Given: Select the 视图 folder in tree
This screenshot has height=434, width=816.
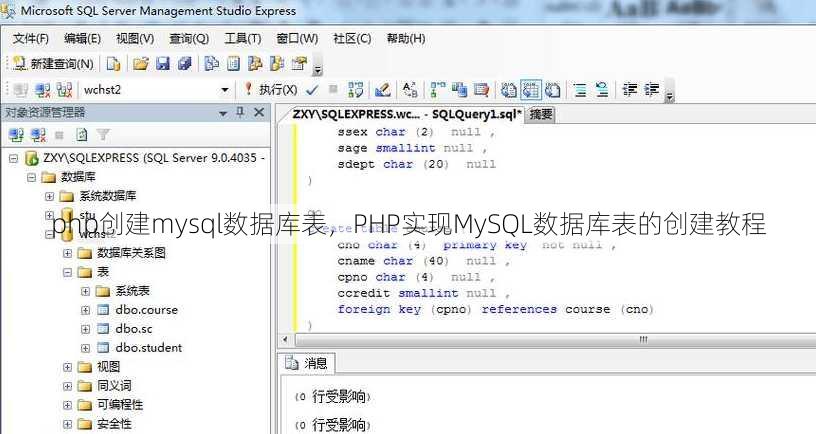Looking at the screenshot, I should pyautogui.click(x=108, y=367).
